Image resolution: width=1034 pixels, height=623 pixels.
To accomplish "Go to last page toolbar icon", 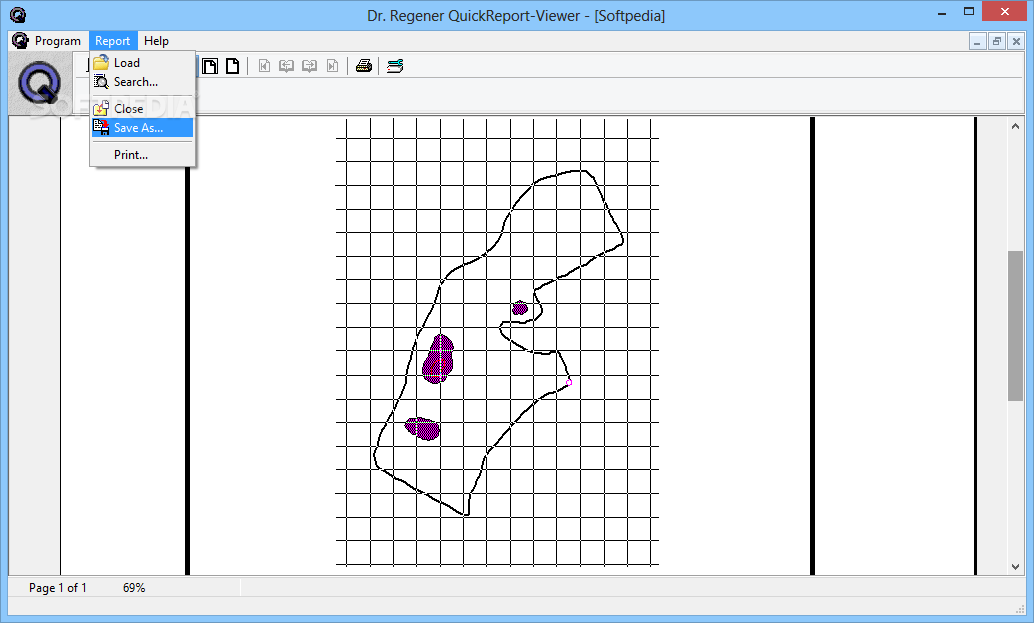I will 332,66.
